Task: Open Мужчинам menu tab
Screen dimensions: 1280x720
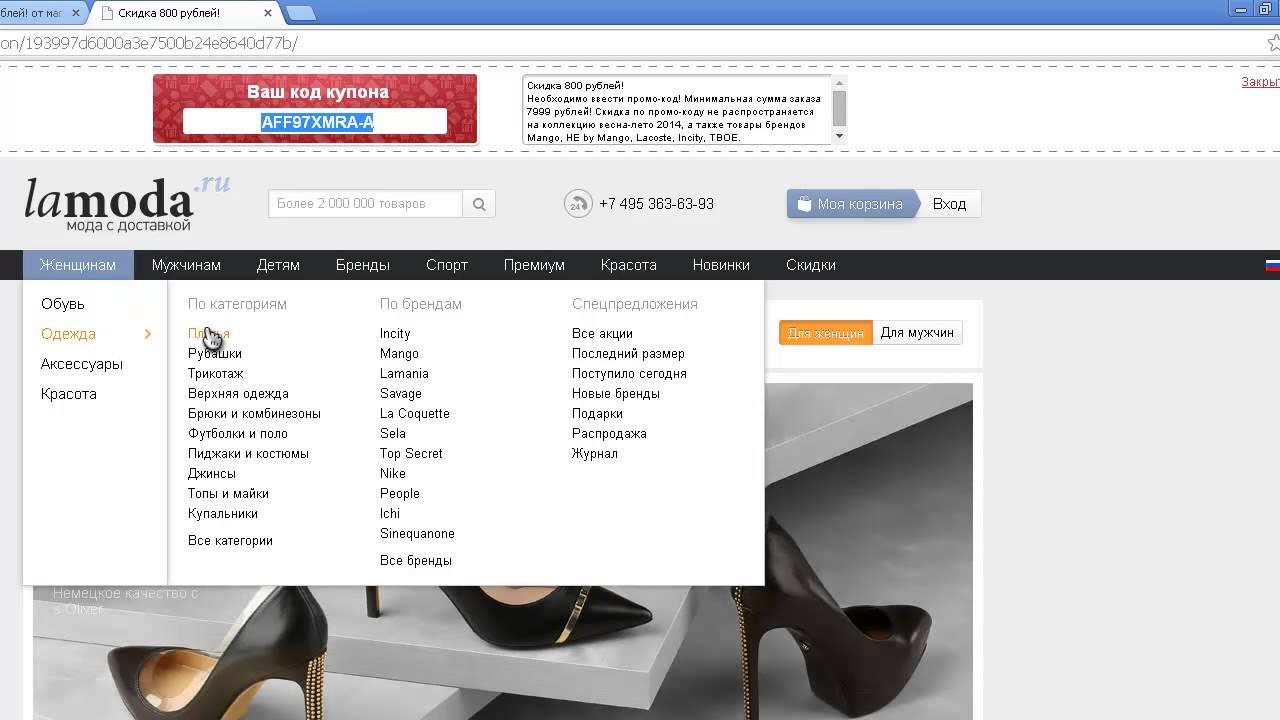Action: [x=186, y=265]
